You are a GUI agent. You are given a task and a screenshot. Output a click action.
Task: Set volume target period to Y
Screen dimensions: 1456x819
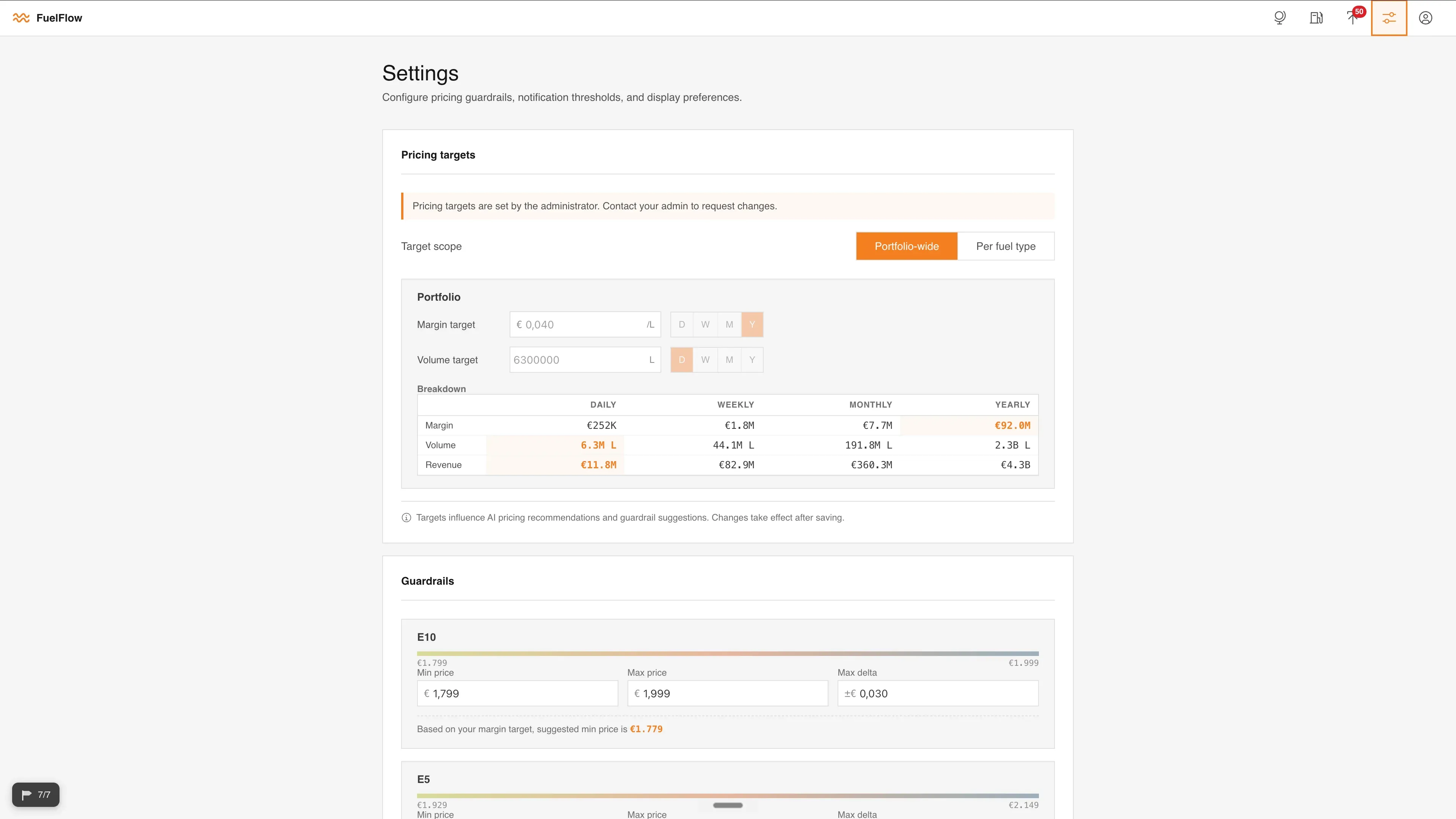coord(752,360)
